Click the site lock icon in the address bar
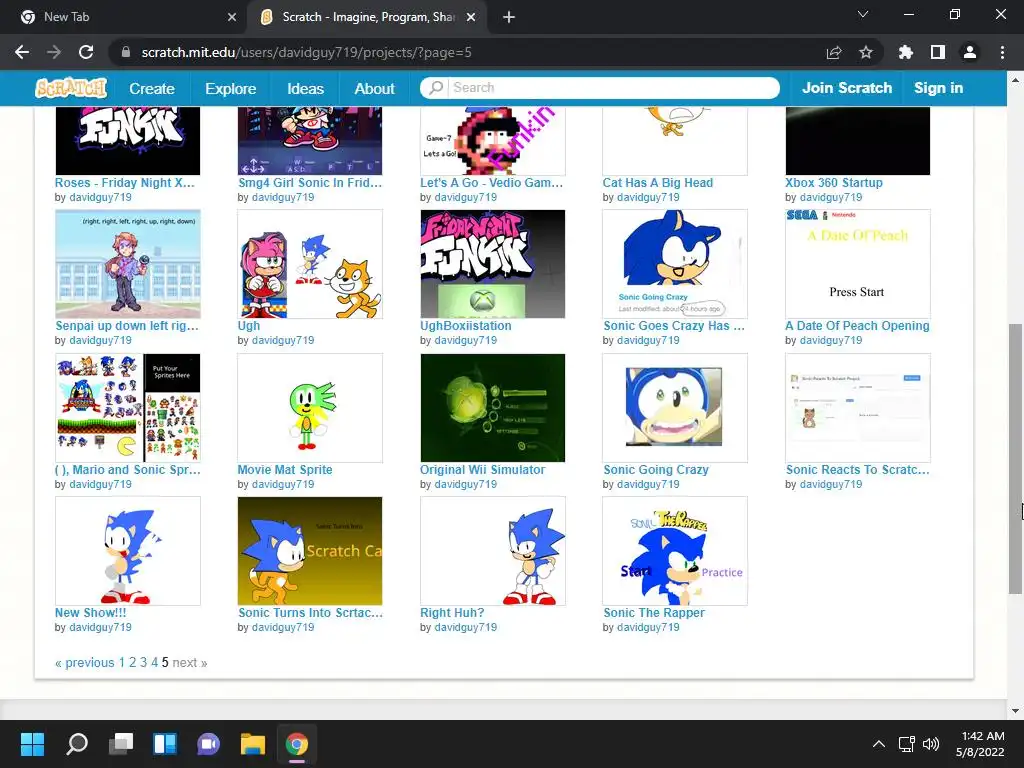Viewport: 1024px width, 768px height. pyautogui.click(x=126, y=52)
